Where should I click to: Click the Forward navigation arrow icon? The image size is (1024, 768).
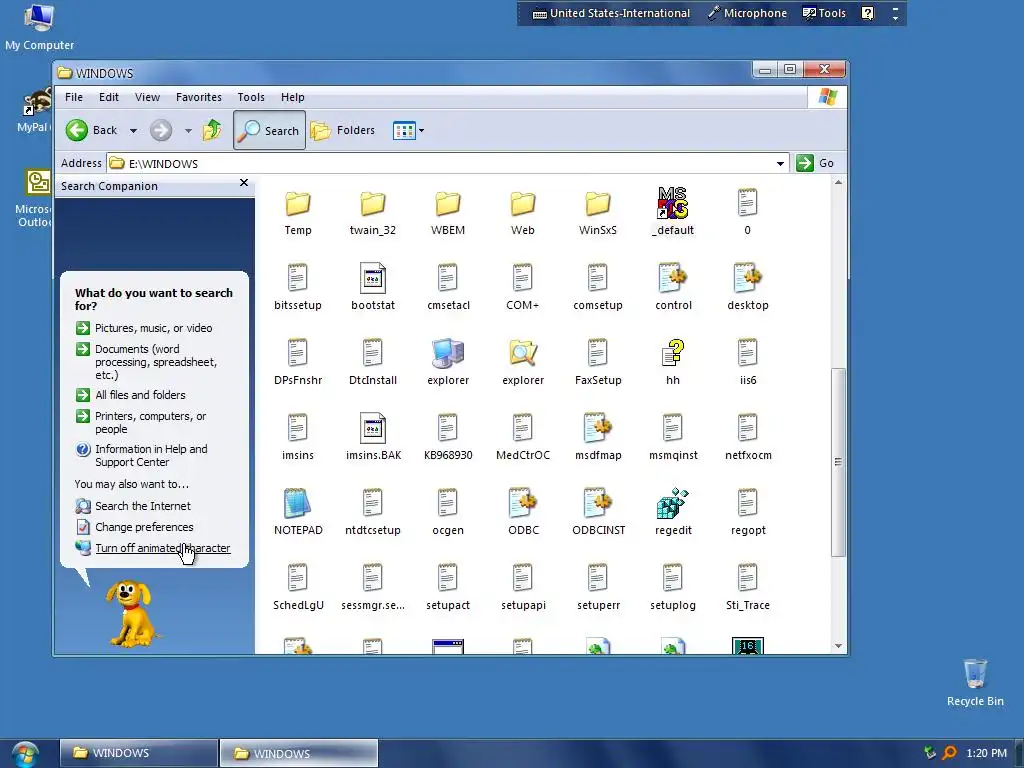click(161, 131)
